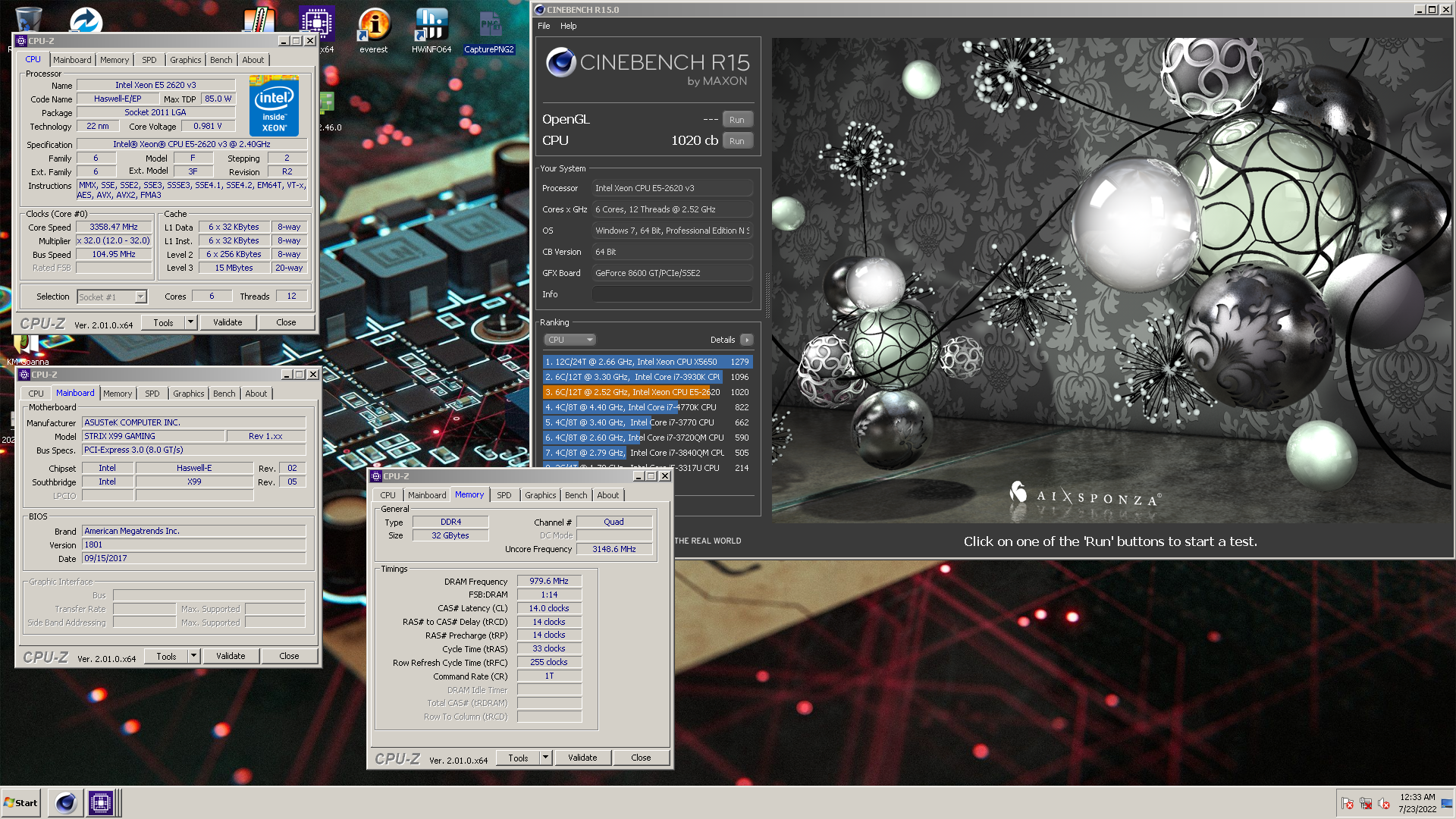Image resolution: width=1456 pixels, height=819 pixels.
Task: Click the rendered Cinebench scene image
Action: tap(1111, 281)
